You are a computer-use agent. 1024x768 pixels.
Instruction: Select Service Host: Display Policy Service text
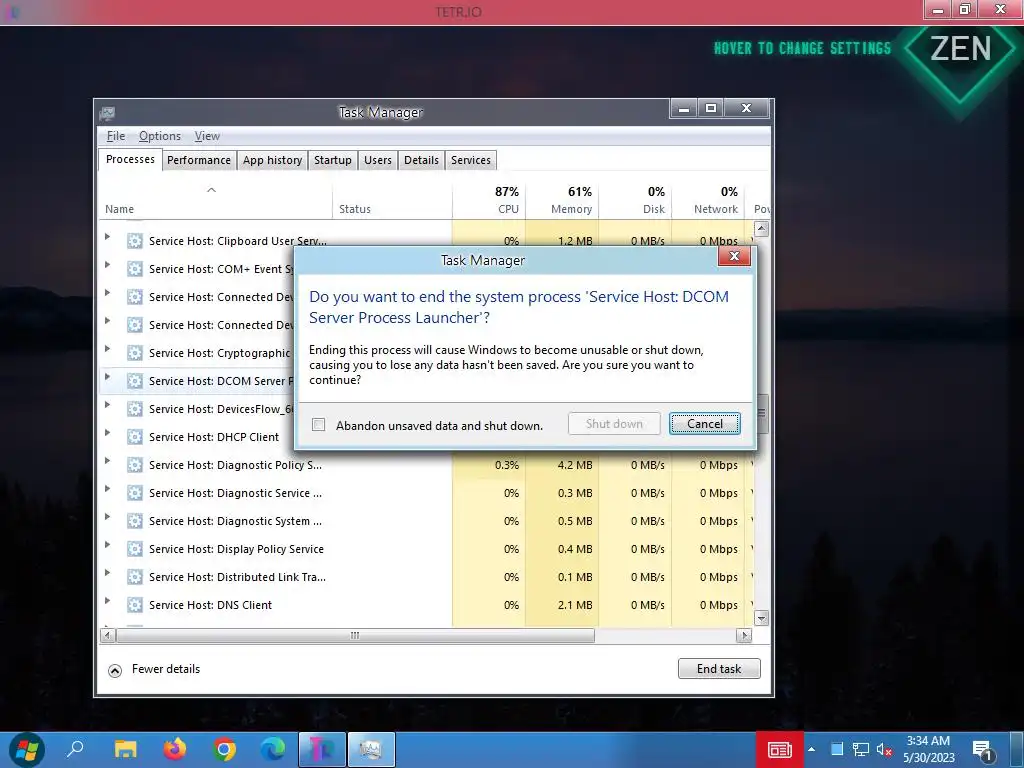pyautogui.click(x=236, y=549)
